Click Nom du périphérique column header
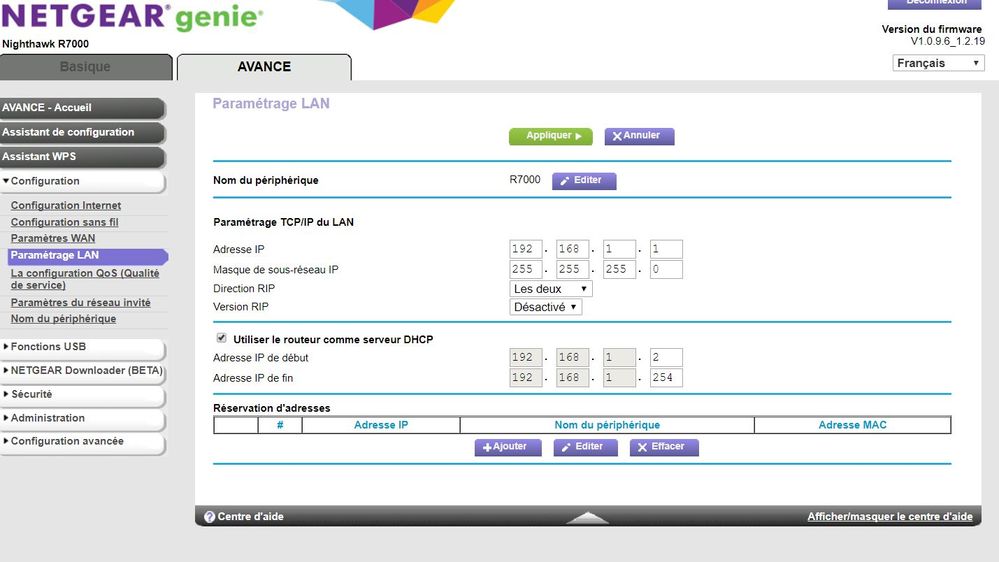This screenshot has height=562, width=999. pyautogui.click(x=607, y=425)
